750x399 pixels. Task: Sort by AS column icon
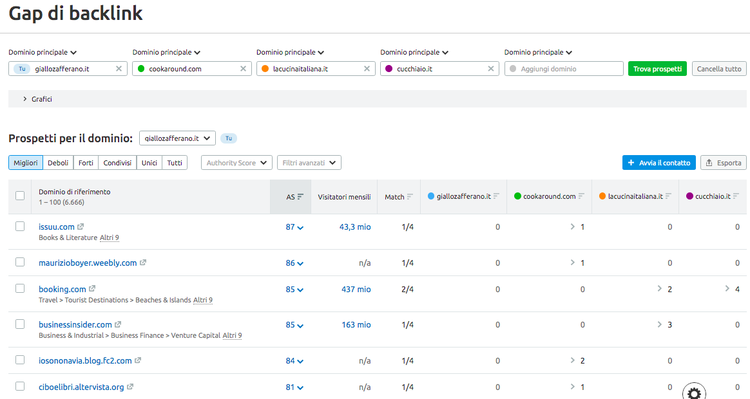[x=300, y=197]
